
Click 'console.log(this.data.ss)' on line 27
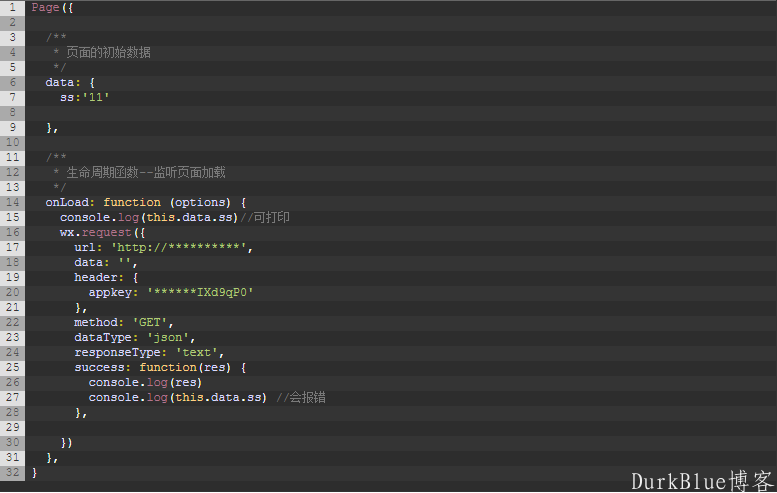tap(177, 397)
